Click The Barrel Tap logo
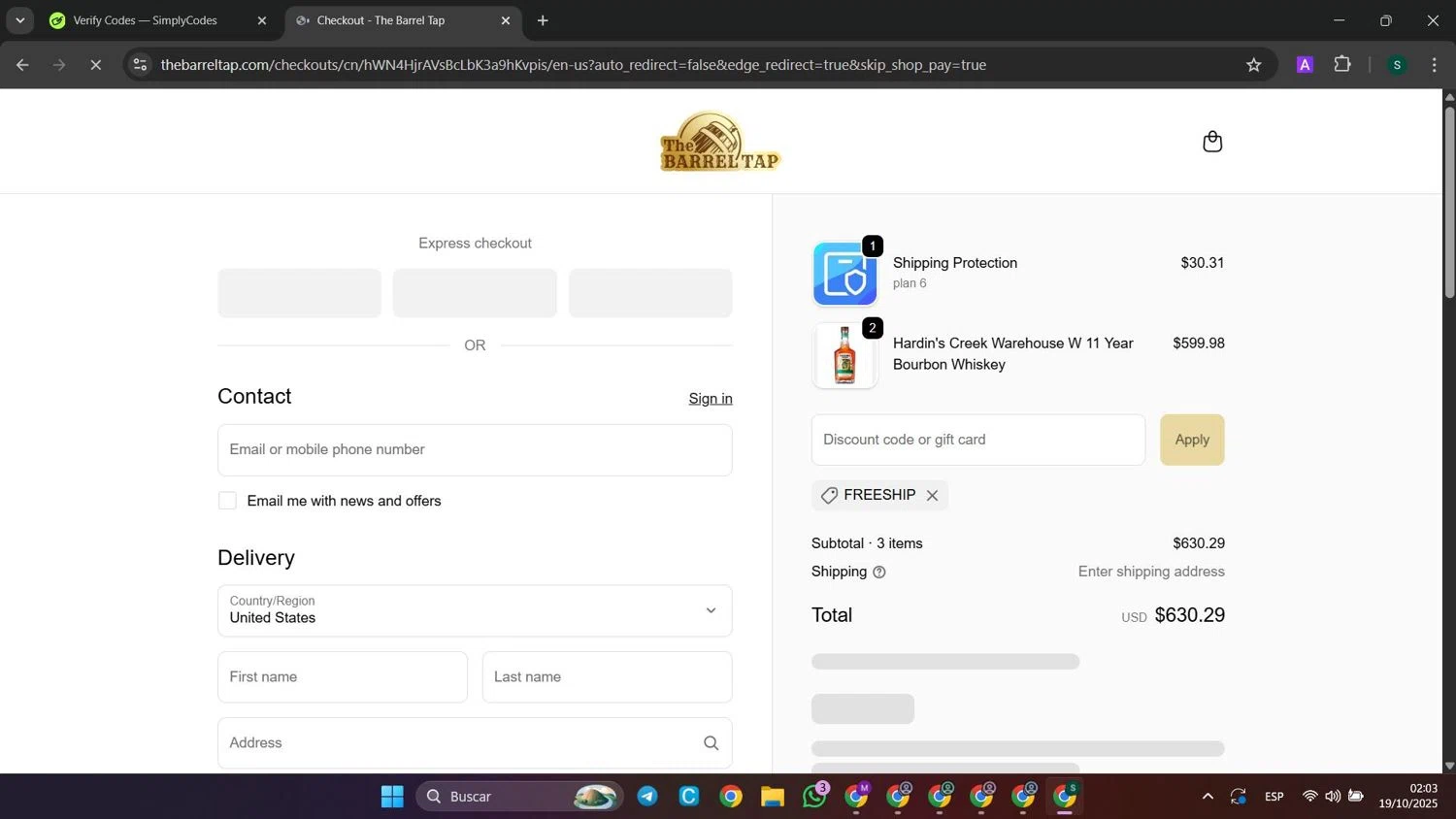The image size is (1456, 819). click(x=720, y=142)
